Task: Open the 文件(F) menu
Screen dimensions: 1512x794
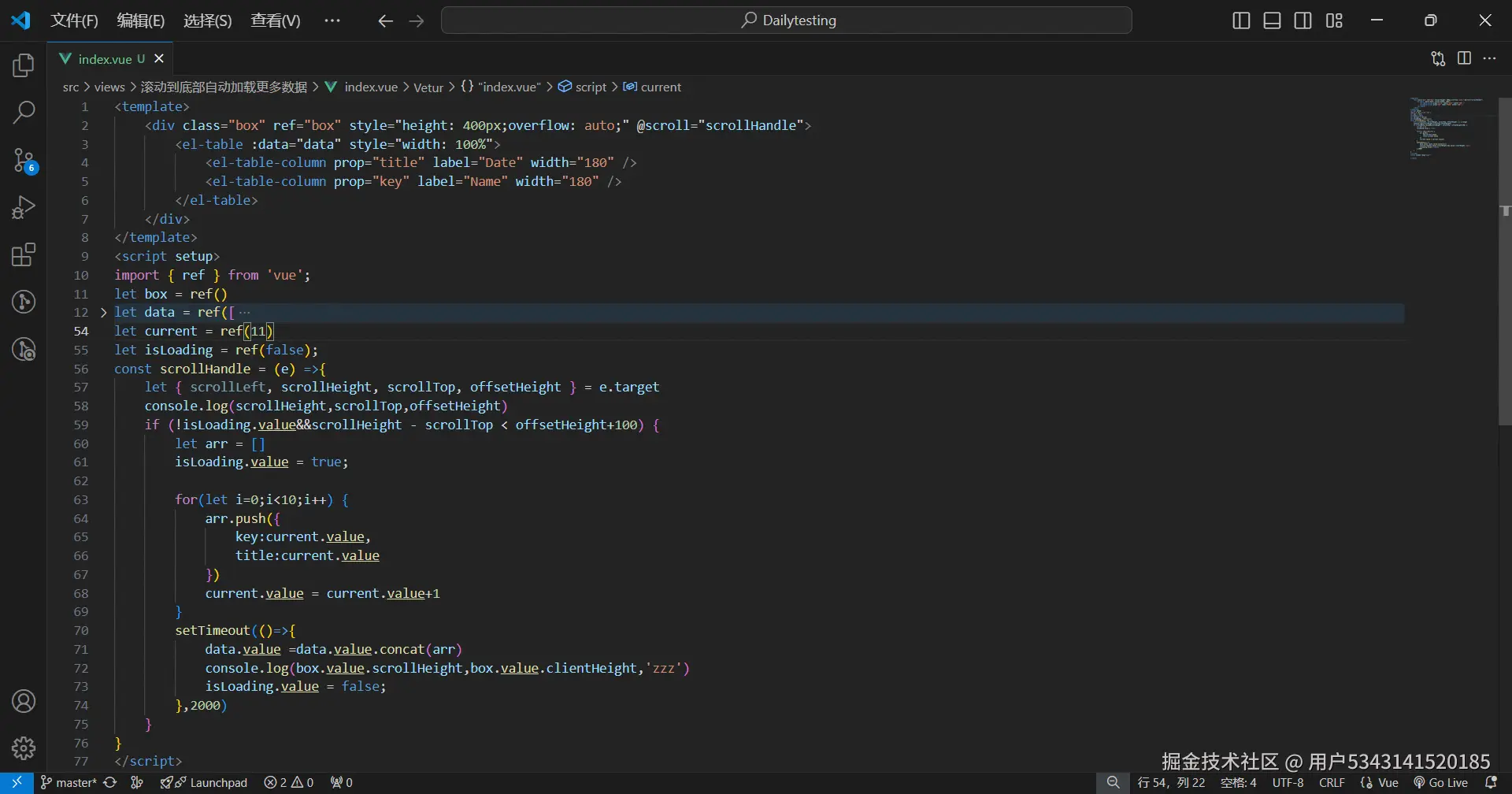Action: (x=74, y=20)
